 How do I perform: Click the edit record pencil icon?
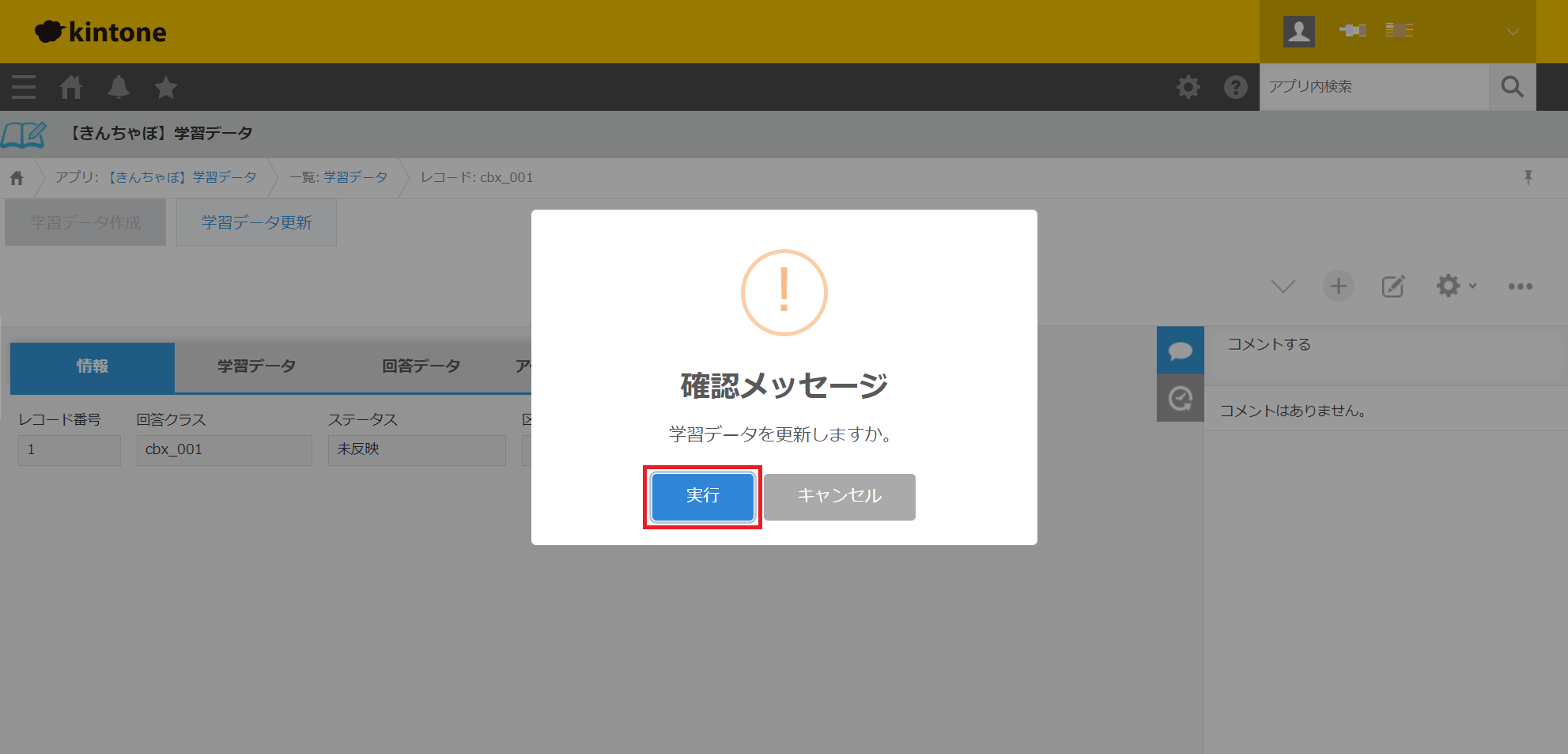click(1392, 286)
